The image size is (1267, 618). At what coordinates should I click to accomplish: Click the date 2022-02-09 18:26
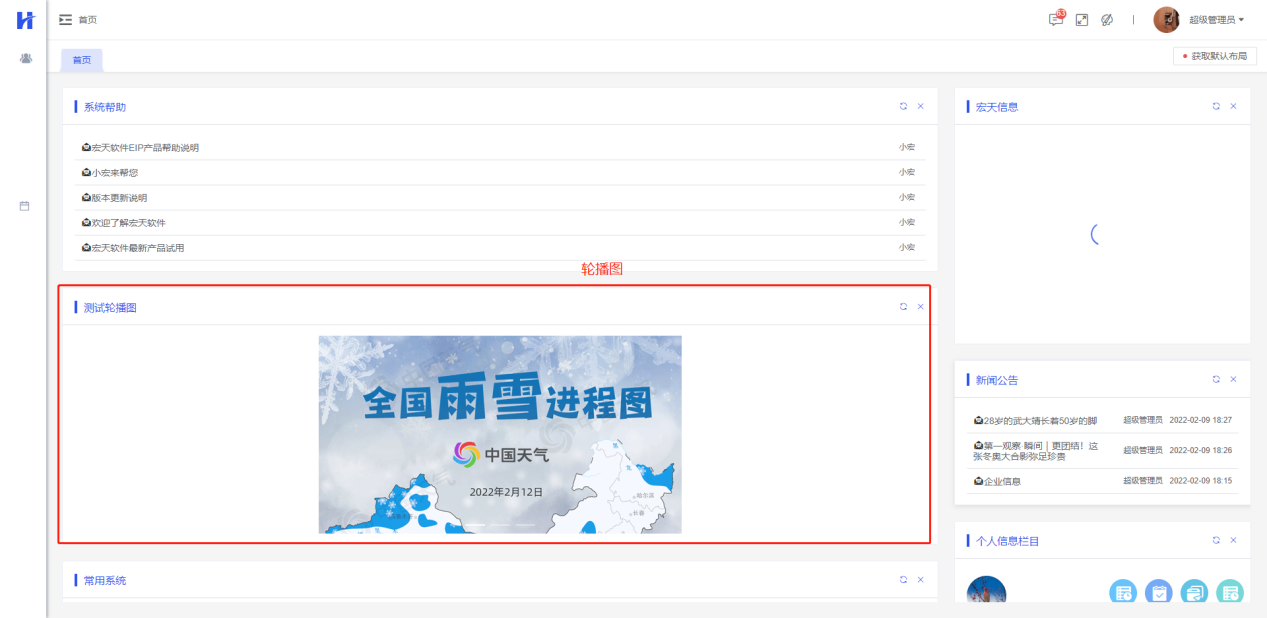click(1200, 451)
